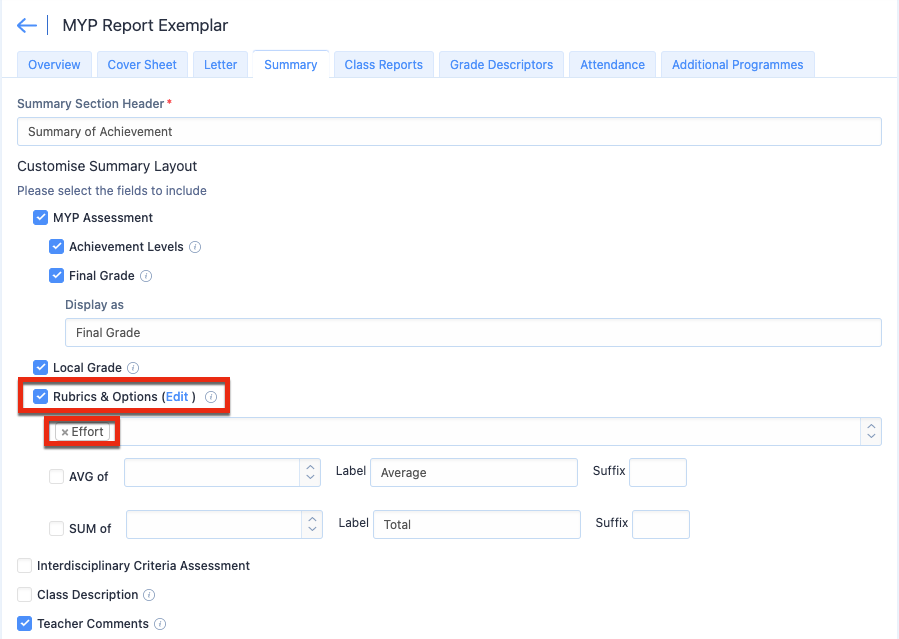Click the back arrow icon

point(27,25)
